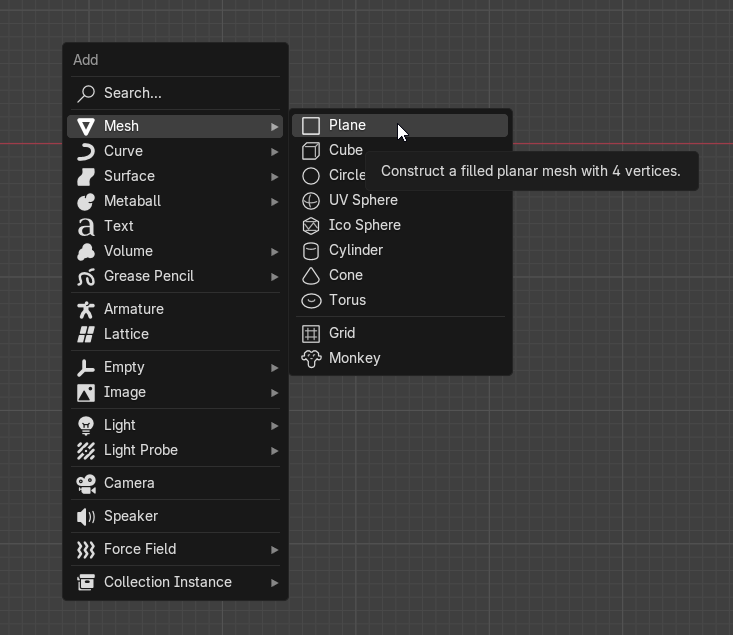Click the Search field in Add menu
733x635 pixels.
175,93
